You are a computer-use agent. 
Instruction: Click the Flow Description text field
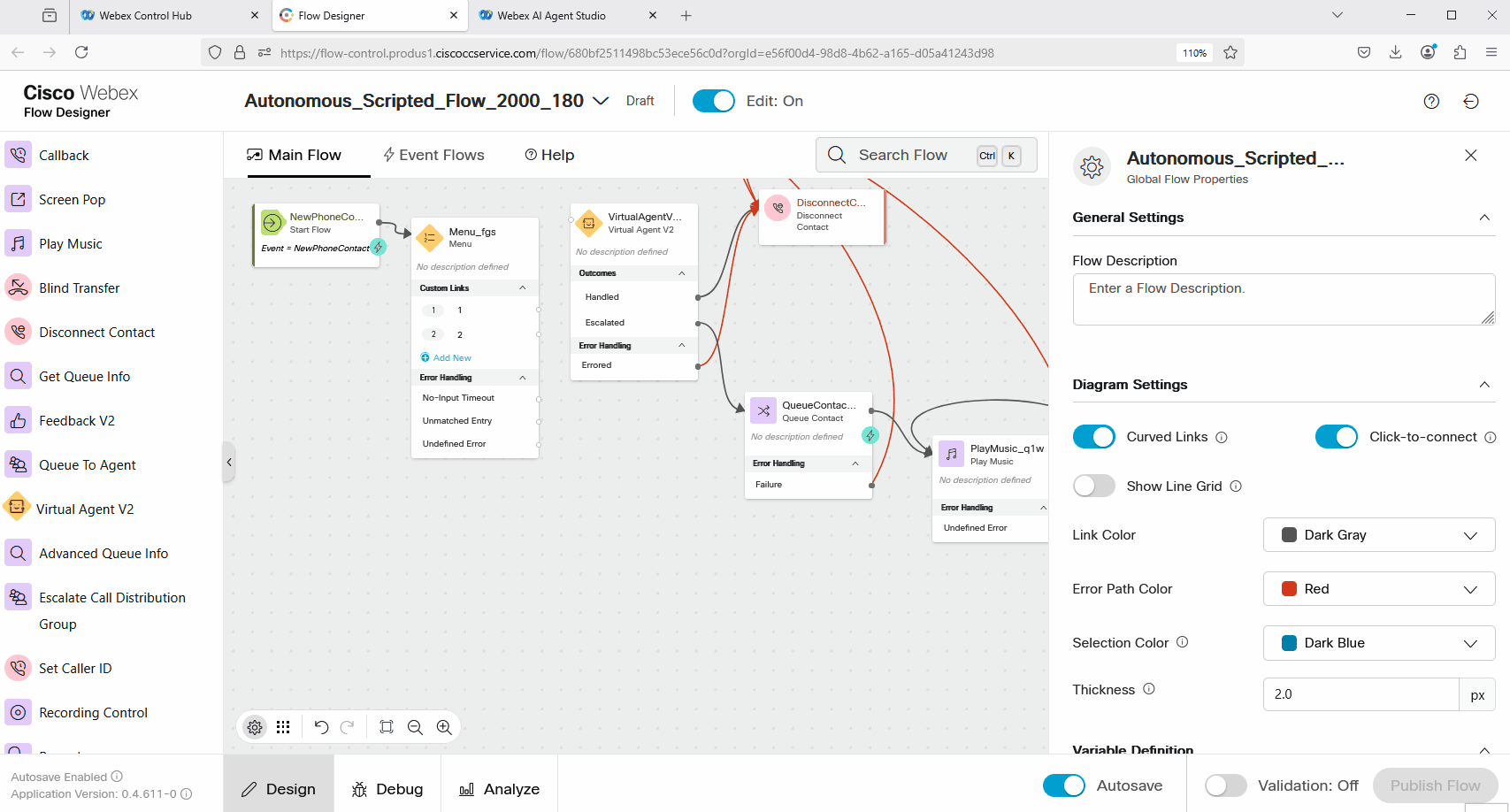tap(1283, 299)
